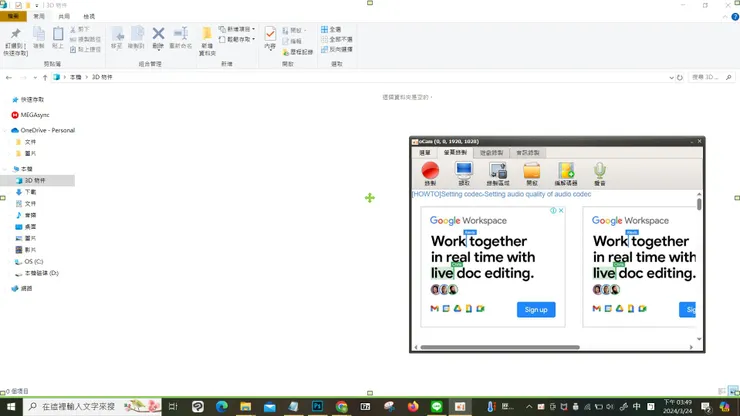Go up one folder level arrow
Image resolution: width=740 pixels, height=416 pixels.
pos(45,77)
